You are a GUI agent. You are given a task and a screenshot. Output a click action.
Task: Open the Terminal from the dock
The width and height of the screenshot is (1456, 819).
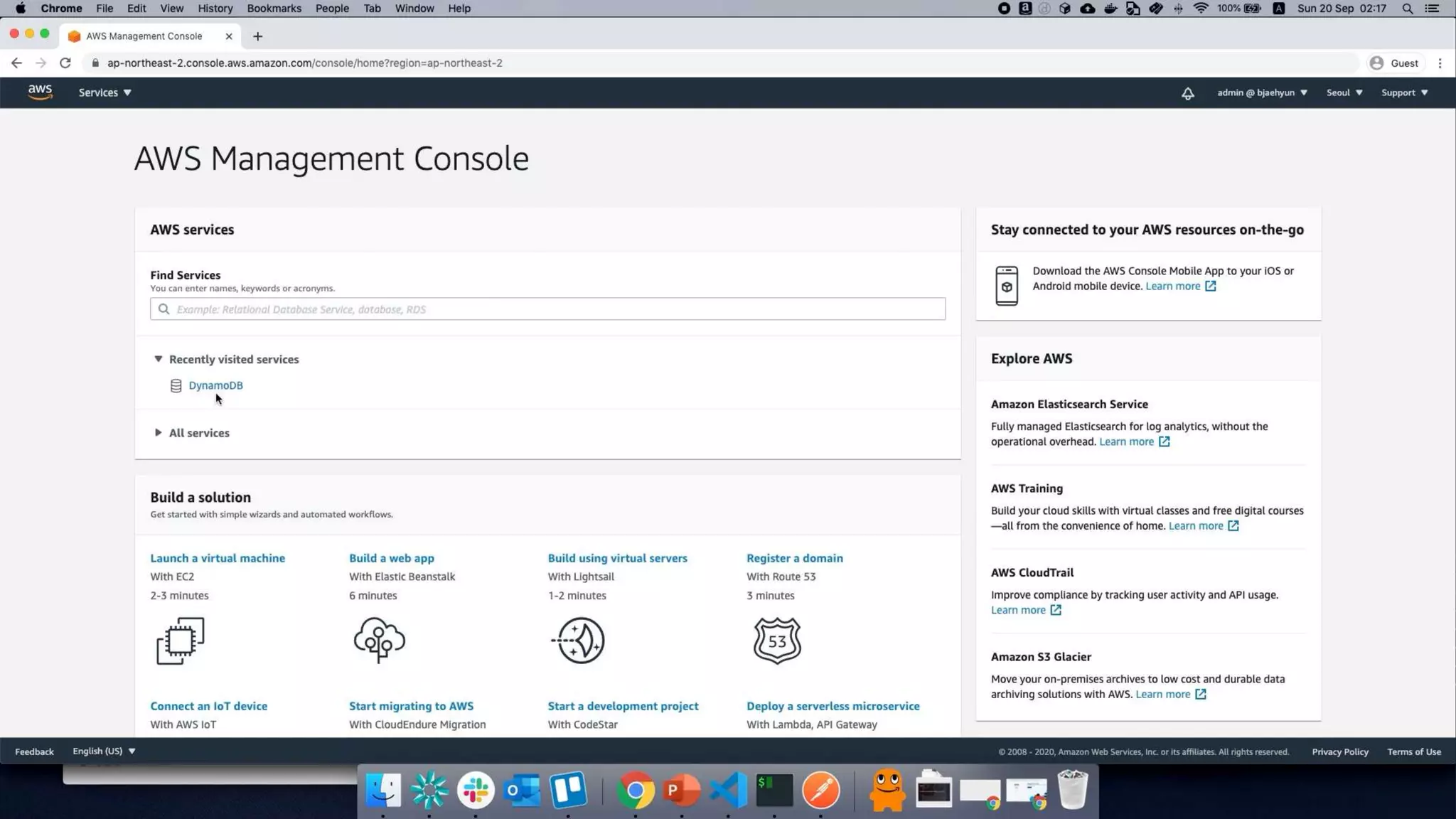(x=774, y=790)
